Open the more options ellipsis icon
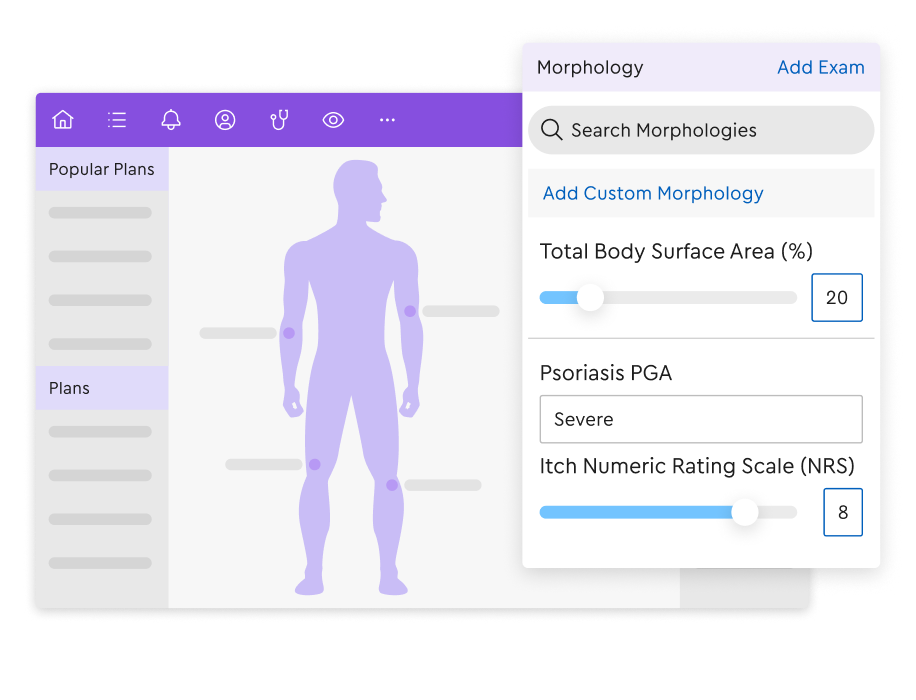 387,120
